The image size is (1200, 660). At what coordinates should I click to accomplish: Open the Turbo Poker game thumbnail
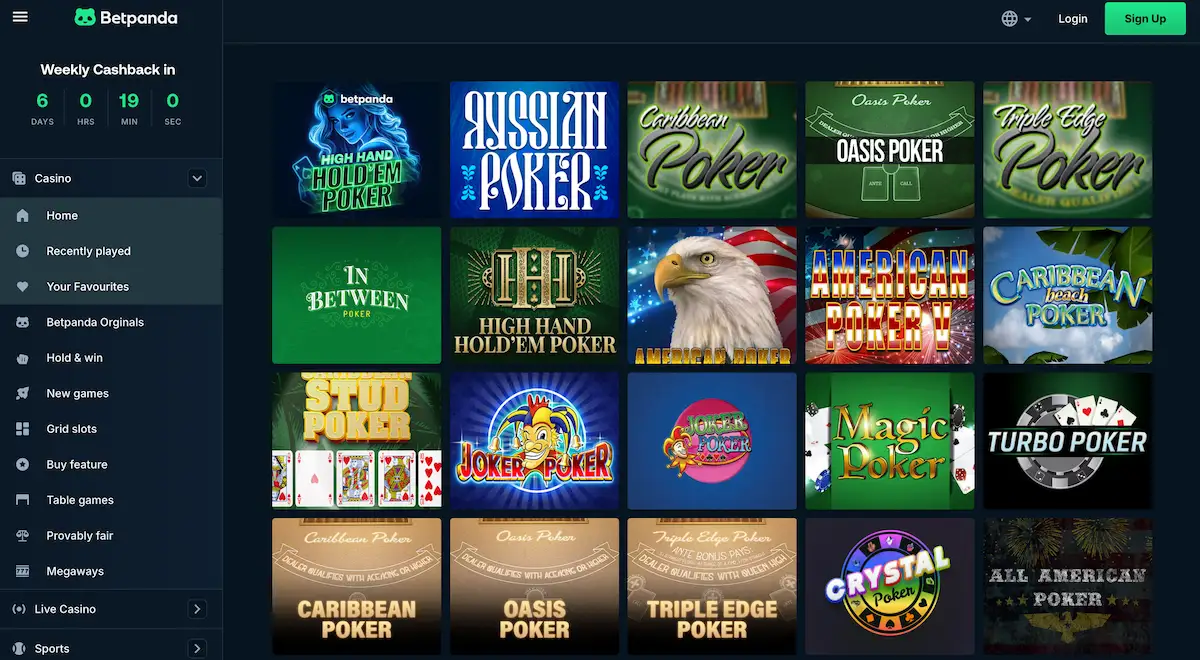tap(1068, 441)
